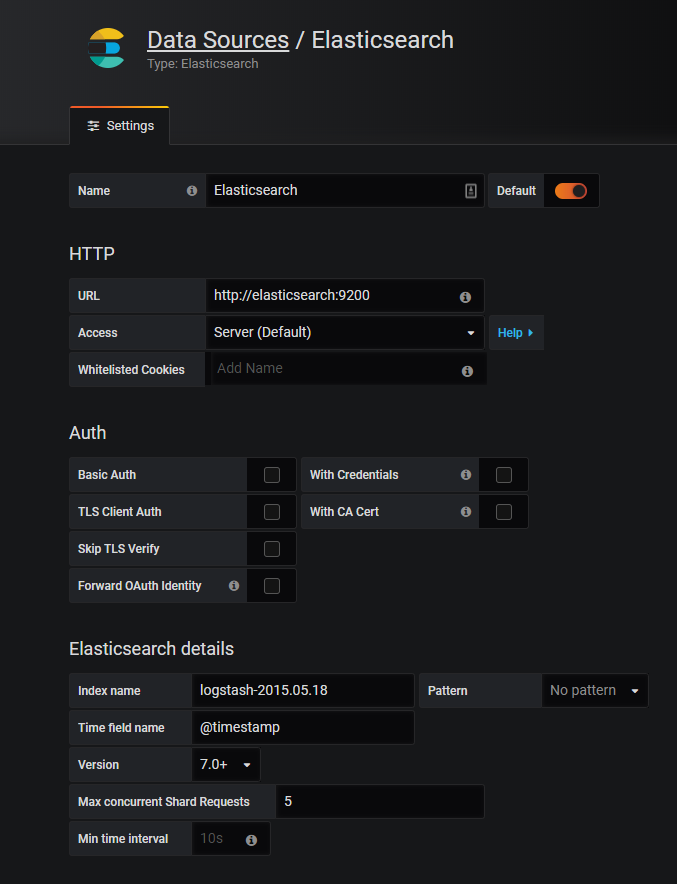Expand the Help section for Access
Image resolution: width=677 pixels, height=884 pixels.
tap(515, 333)
